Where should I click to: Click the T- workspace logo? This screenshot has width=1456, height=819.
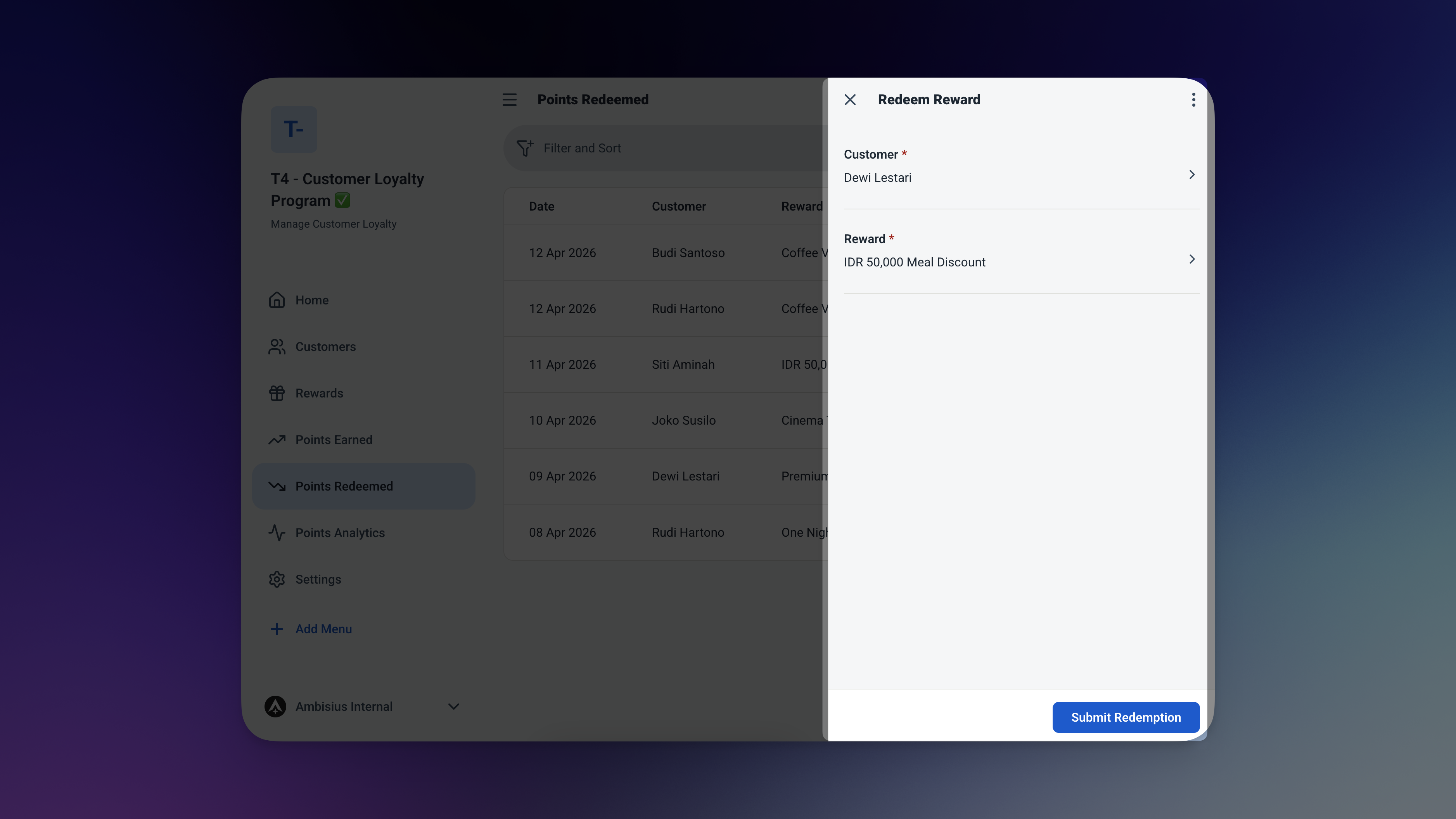point(293,129)
